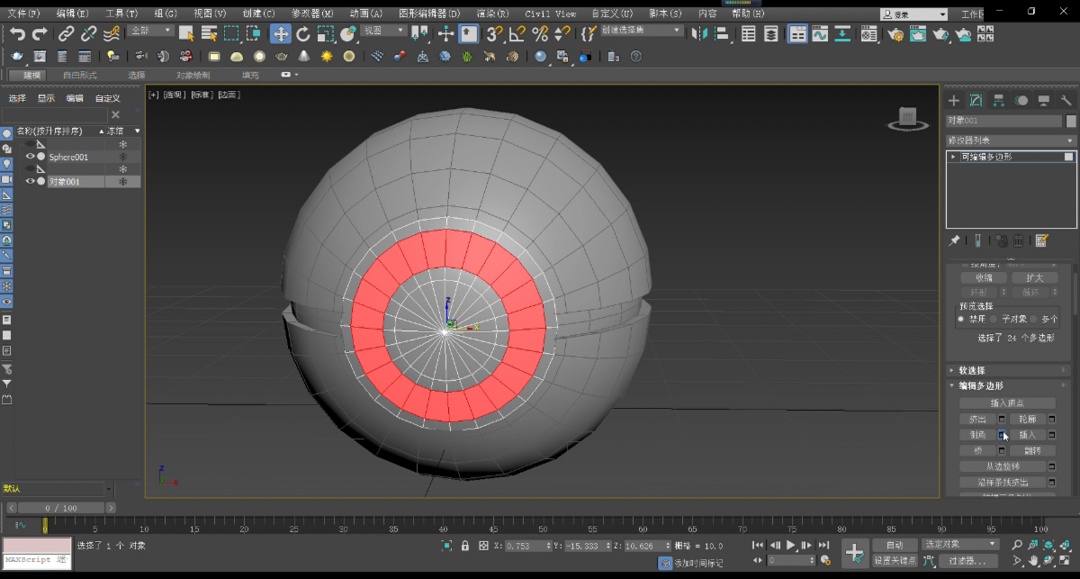Click the 扩大 grow selection button
The width and height of the screenshot is (1080, 579).
coord(1034,278)
